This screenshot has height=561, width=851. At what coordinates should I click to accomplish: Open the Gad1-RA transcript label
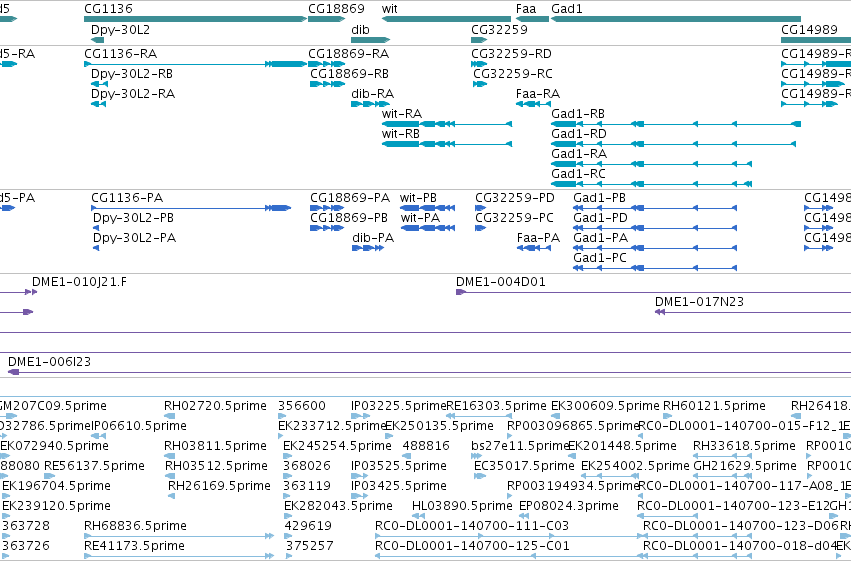[579, 154]
